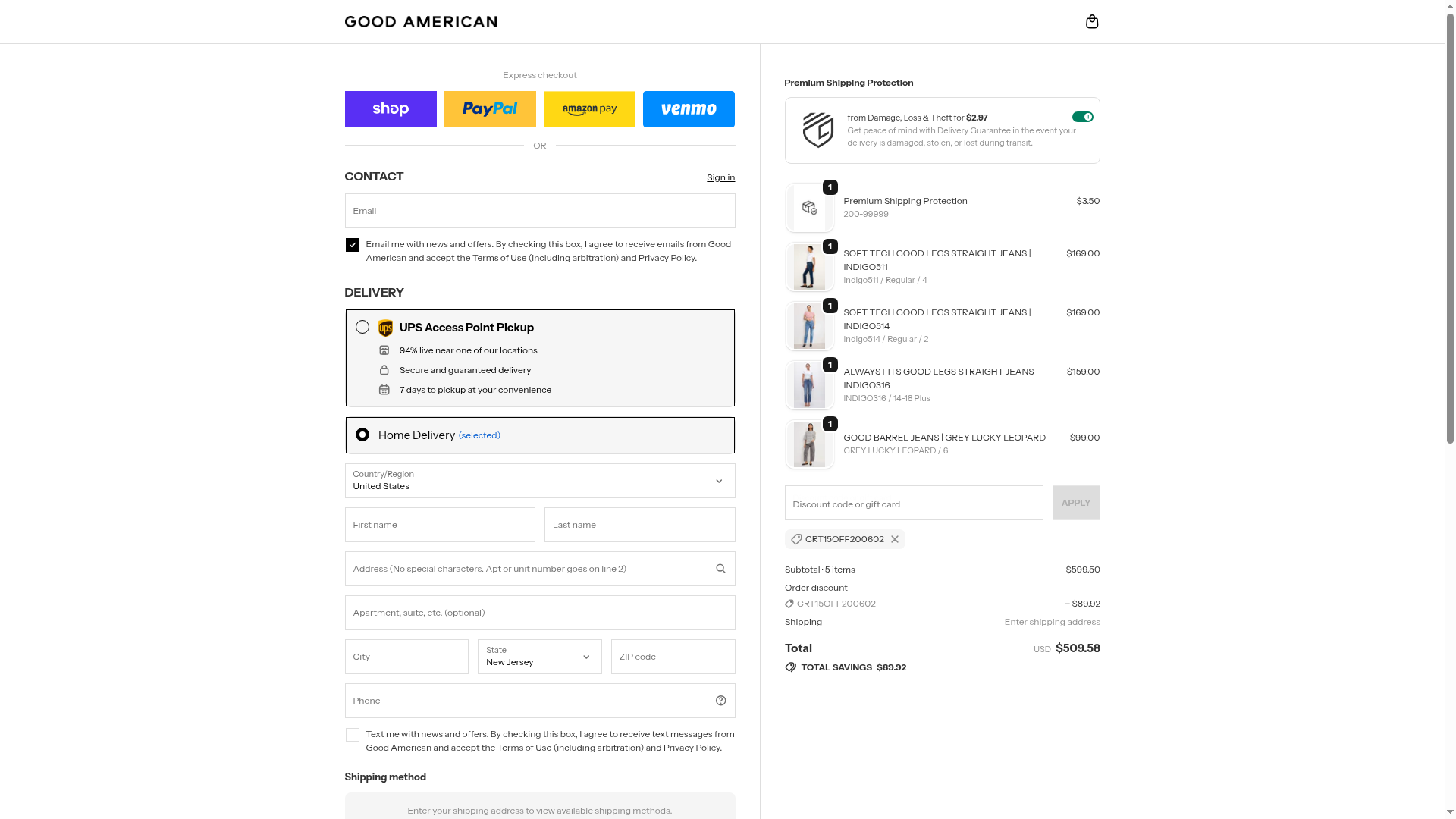Click the Sign in link
Screen dimensions: 1456x819
pyautogui.click(x=720, y=177)
